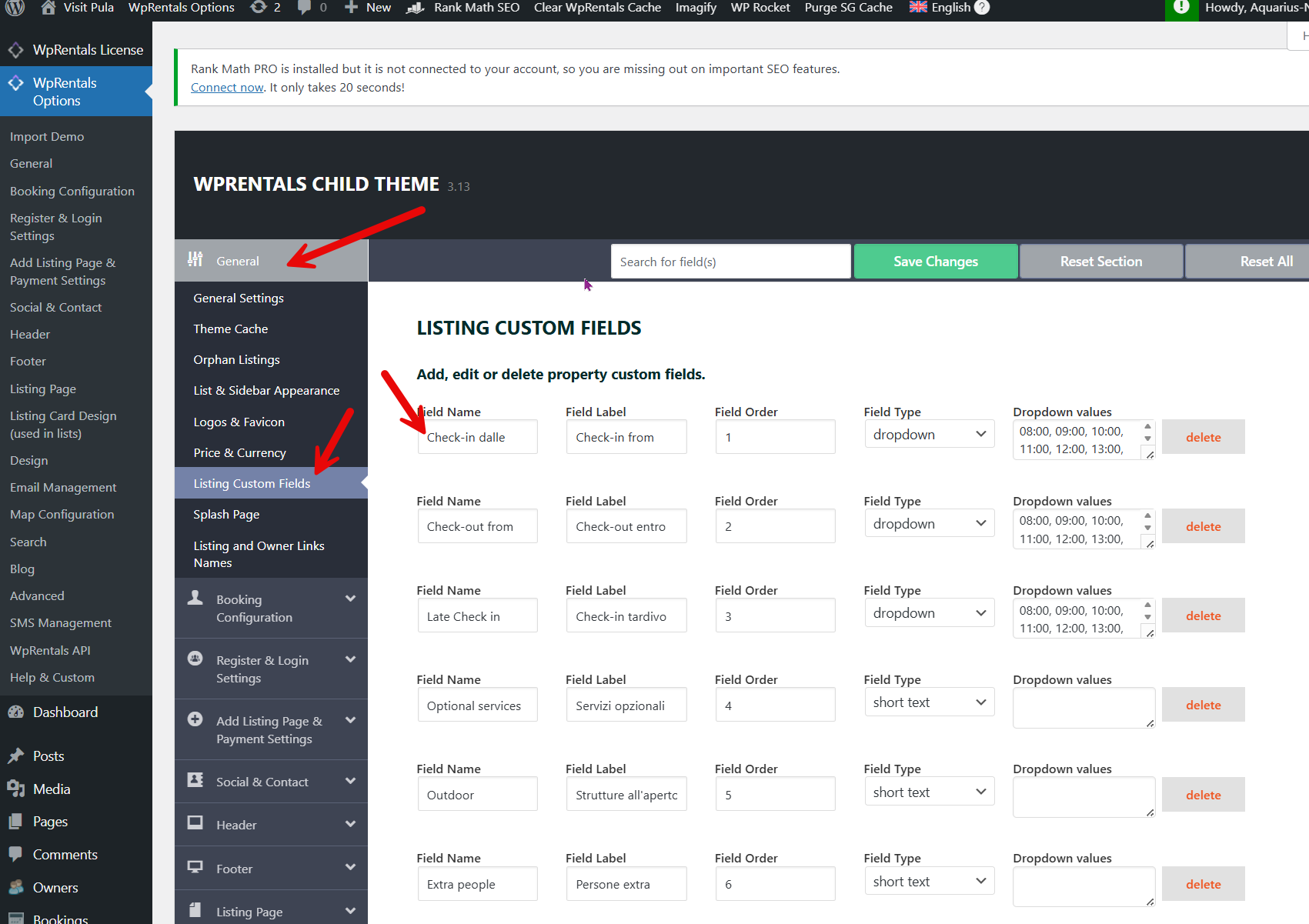This screenshot has width=1309, height=924.
Task: Click the Media library icon
Action: (15, 789)
